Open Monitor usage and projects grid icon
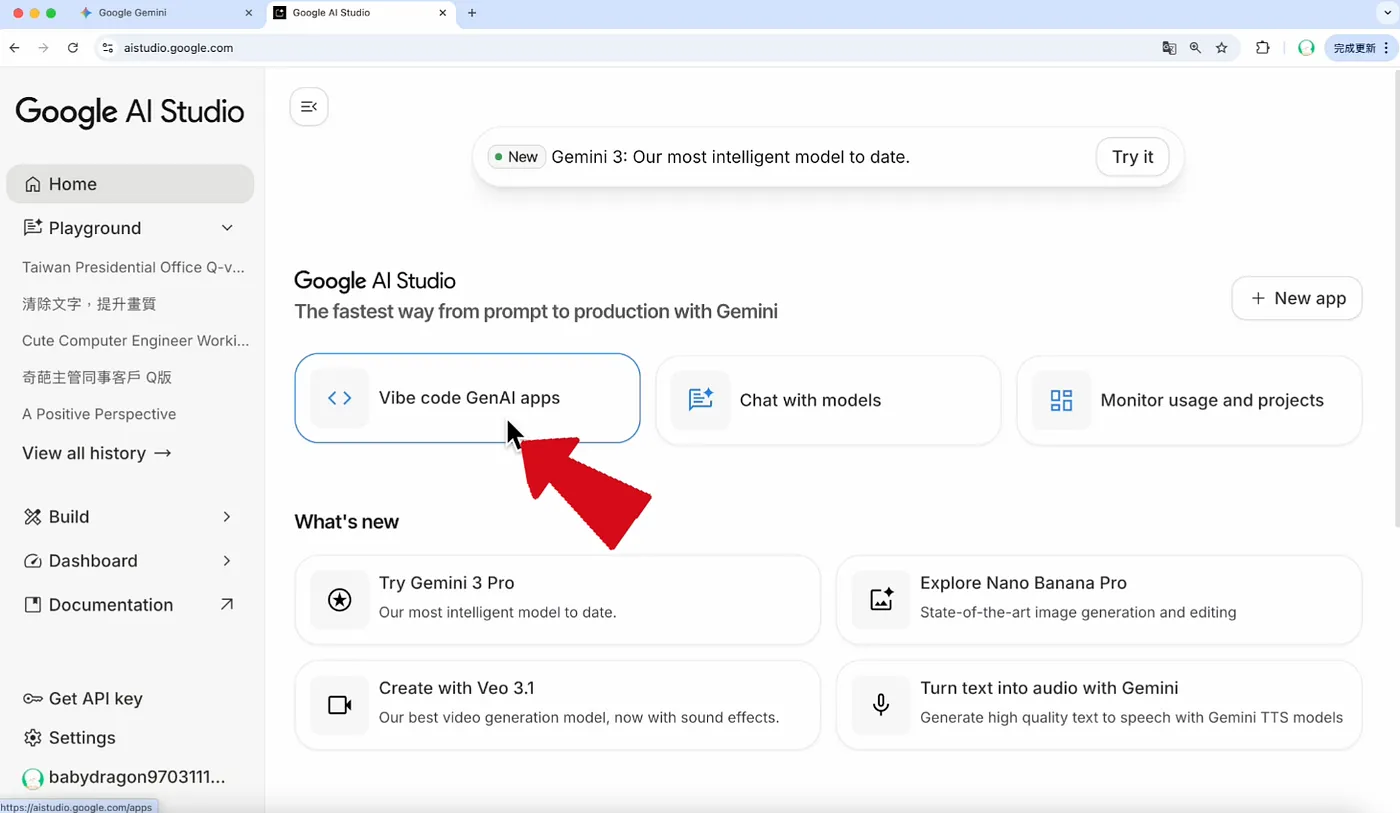 (x=1061, y=400)
